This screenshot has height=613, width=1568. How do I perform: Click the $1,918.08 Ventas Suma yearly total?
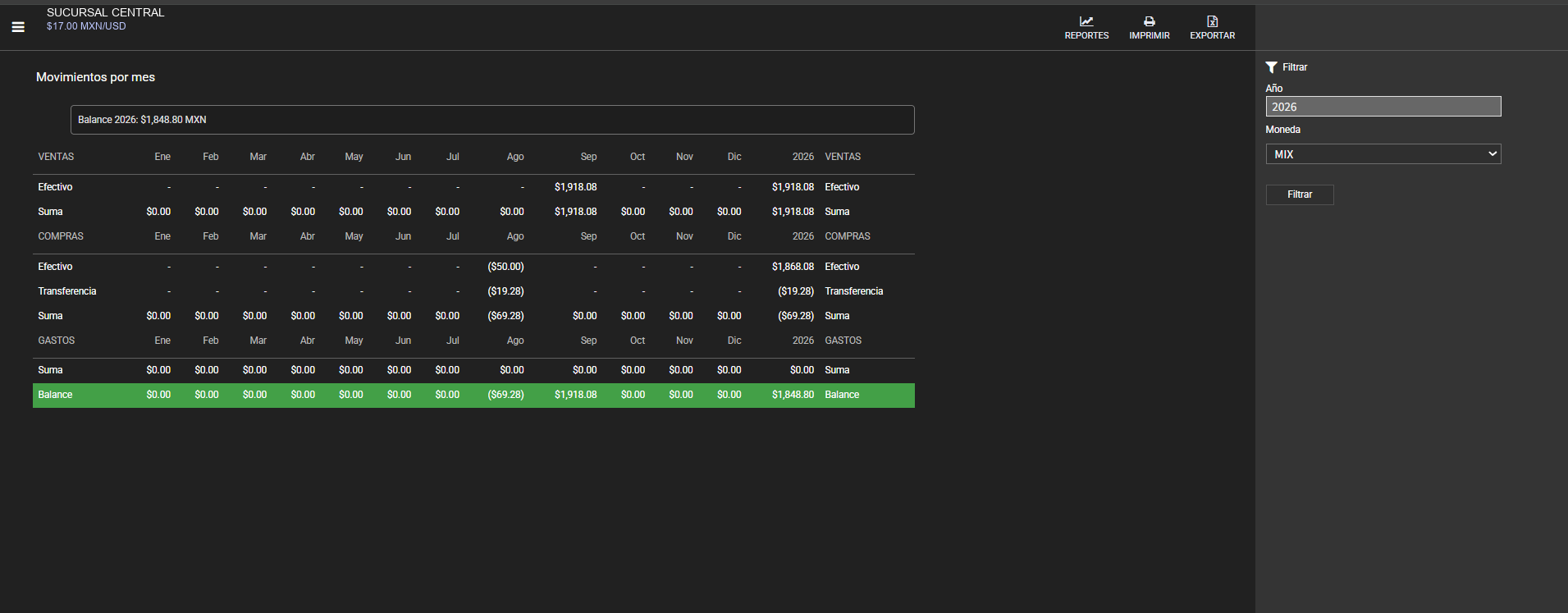tap(793, 212)
